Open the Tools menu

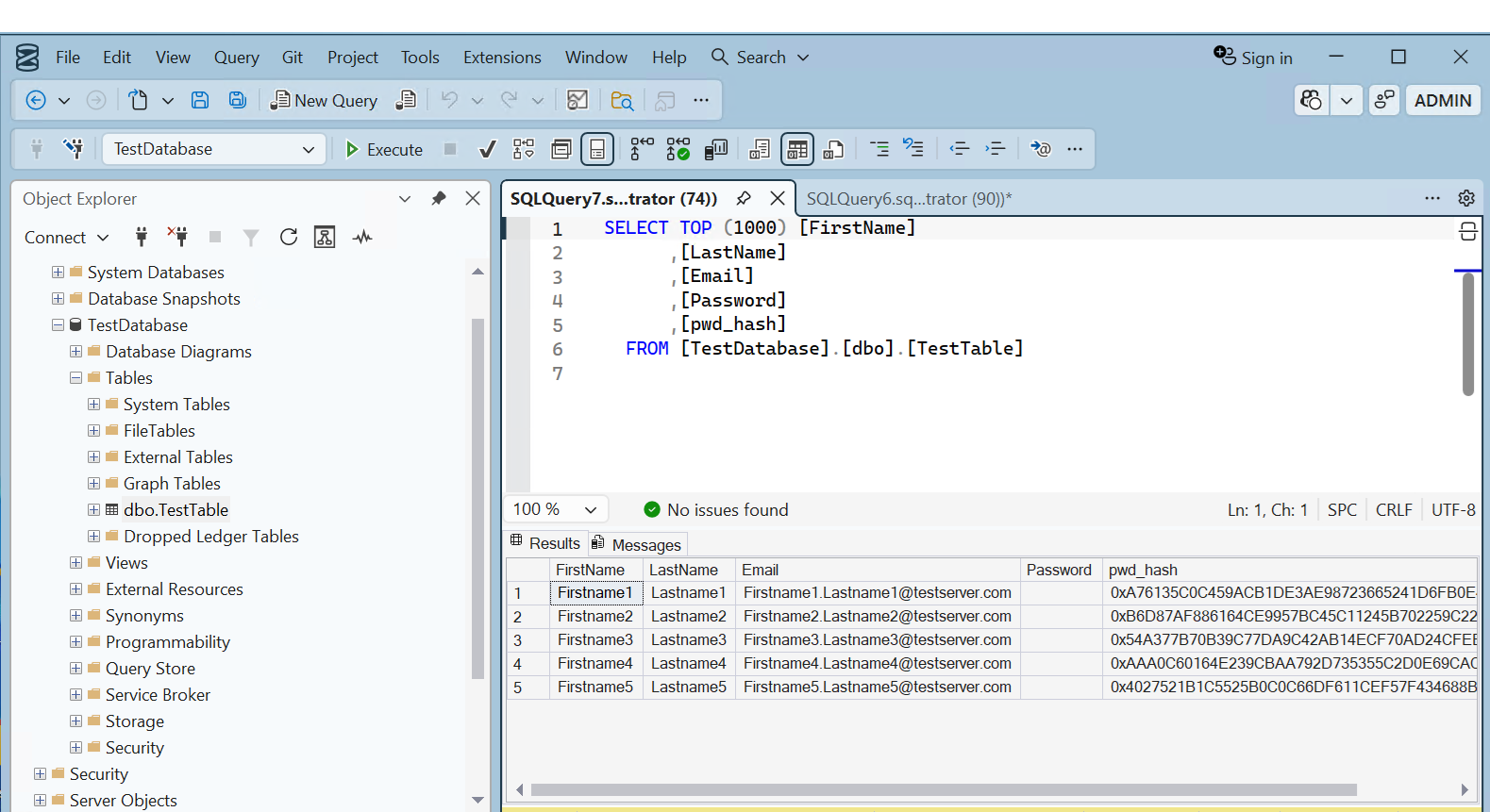click(x=420, y=58)
